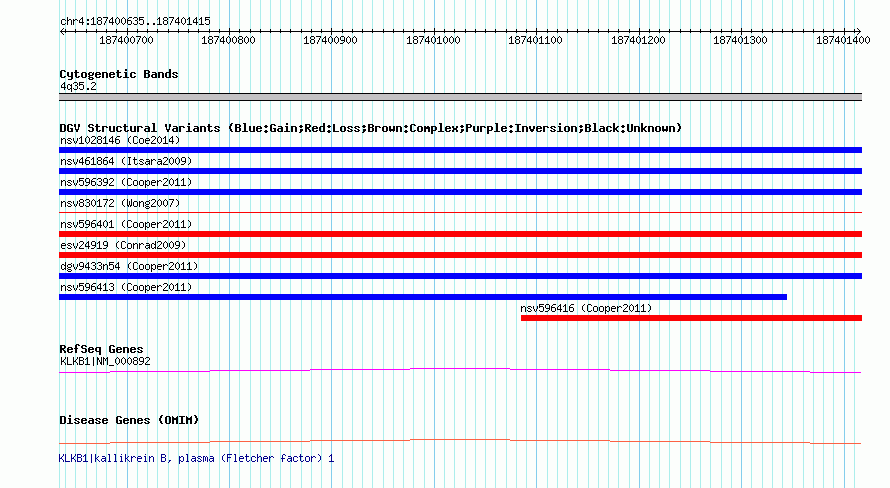The height and width of the screenshot is (488, 890).
Task: Click ruler position 187400700
Action: [x=127, y=40]
